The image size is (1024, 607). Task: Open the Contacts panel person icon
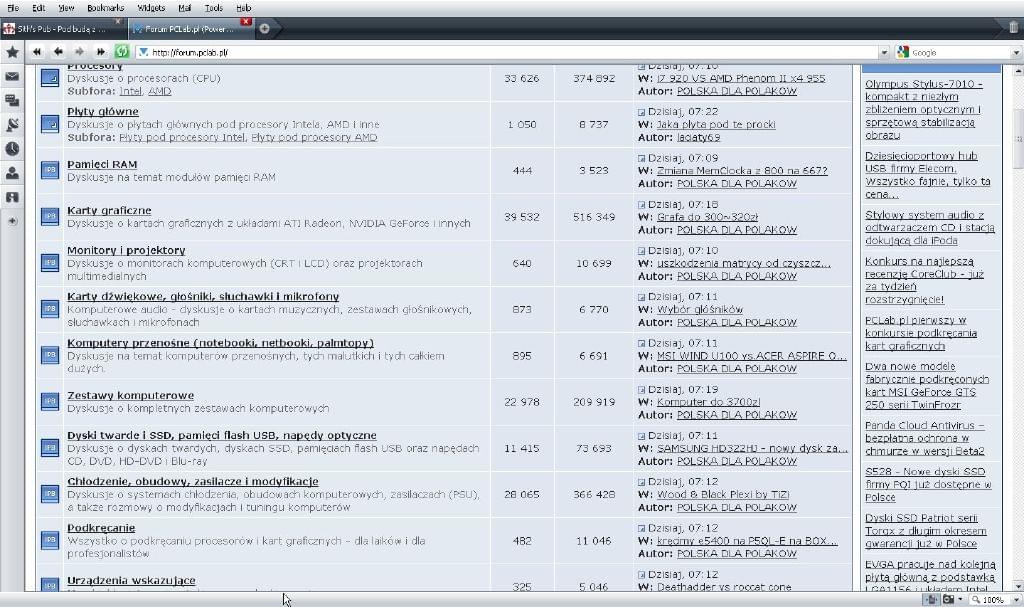12,172
